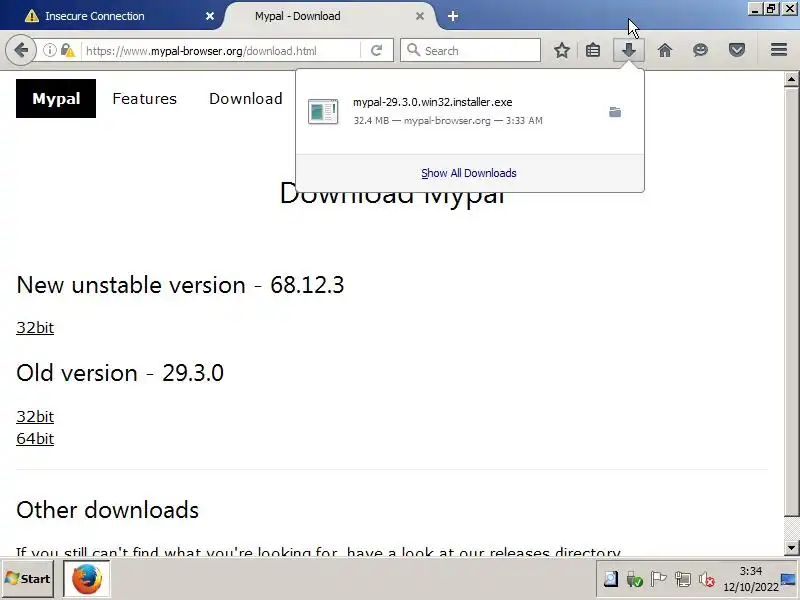Click Show All Downloads
This screenshot has width=800, height=600.
[469, 173]
